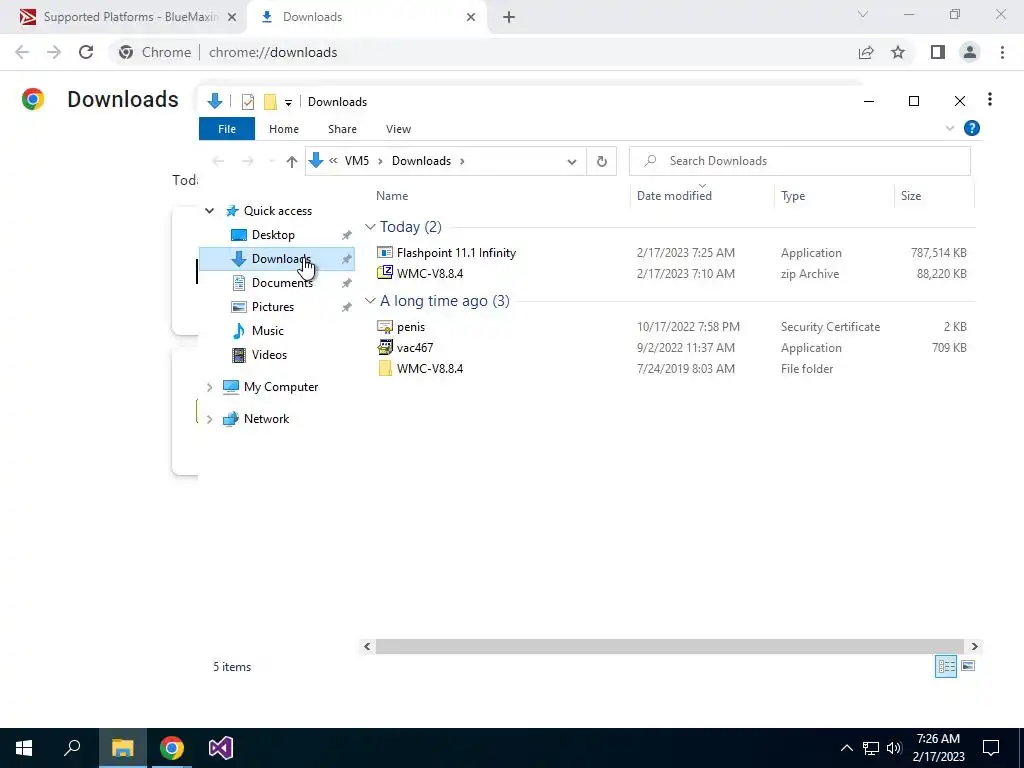Viewport: 1024px width, 768px height.
Task: Click the Search Downloads field
Action: 800,161
